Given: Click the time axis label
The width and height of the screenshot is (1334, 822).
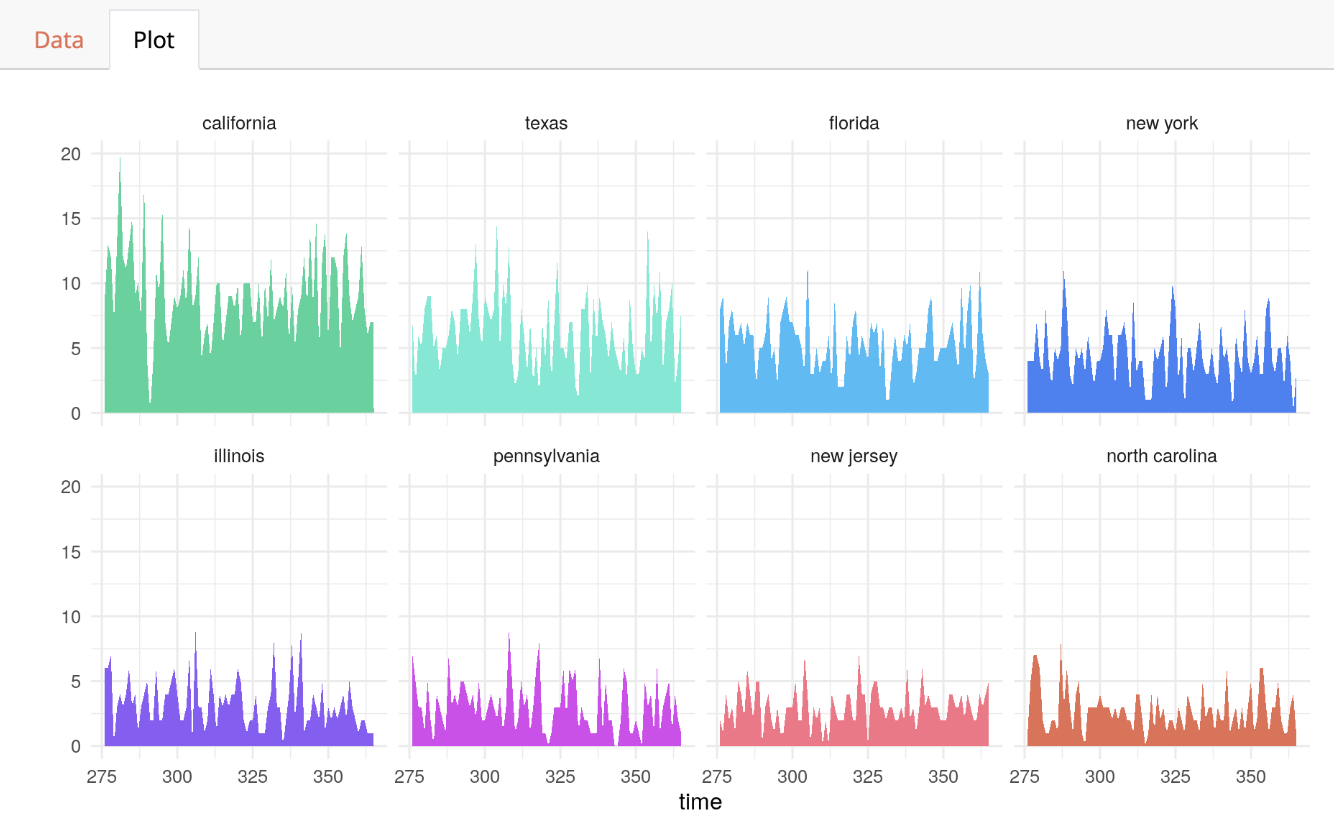Looking at the screenshot, I should click(701, 801).
